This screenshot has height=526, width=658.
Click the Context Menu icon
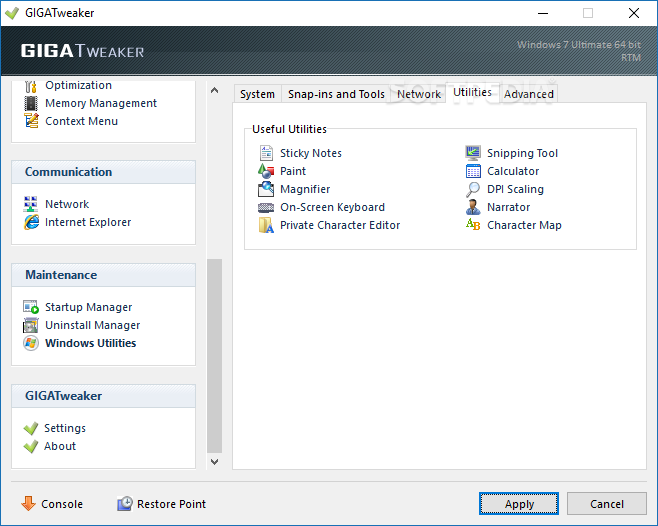pos(31,121)
